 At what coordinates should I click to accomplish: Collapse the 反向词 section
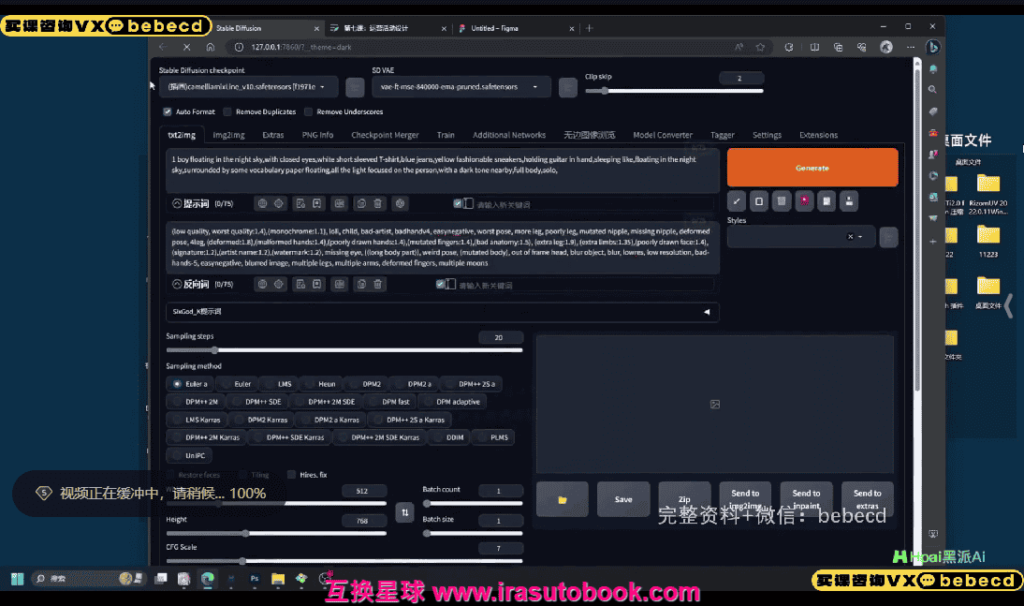[177, 284]
